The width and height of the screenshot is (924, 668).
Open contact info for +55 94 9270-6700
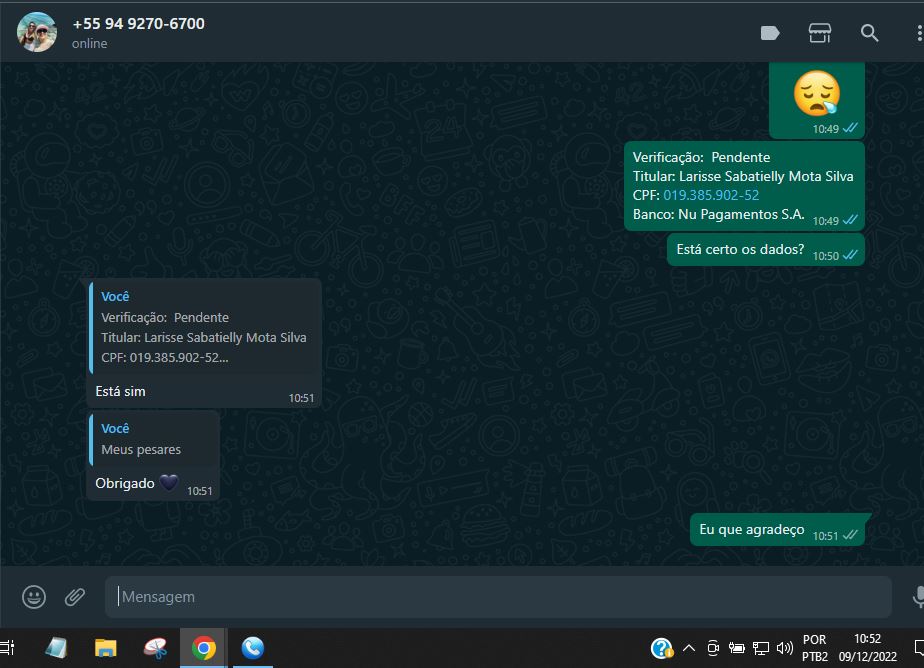[138, 24]
